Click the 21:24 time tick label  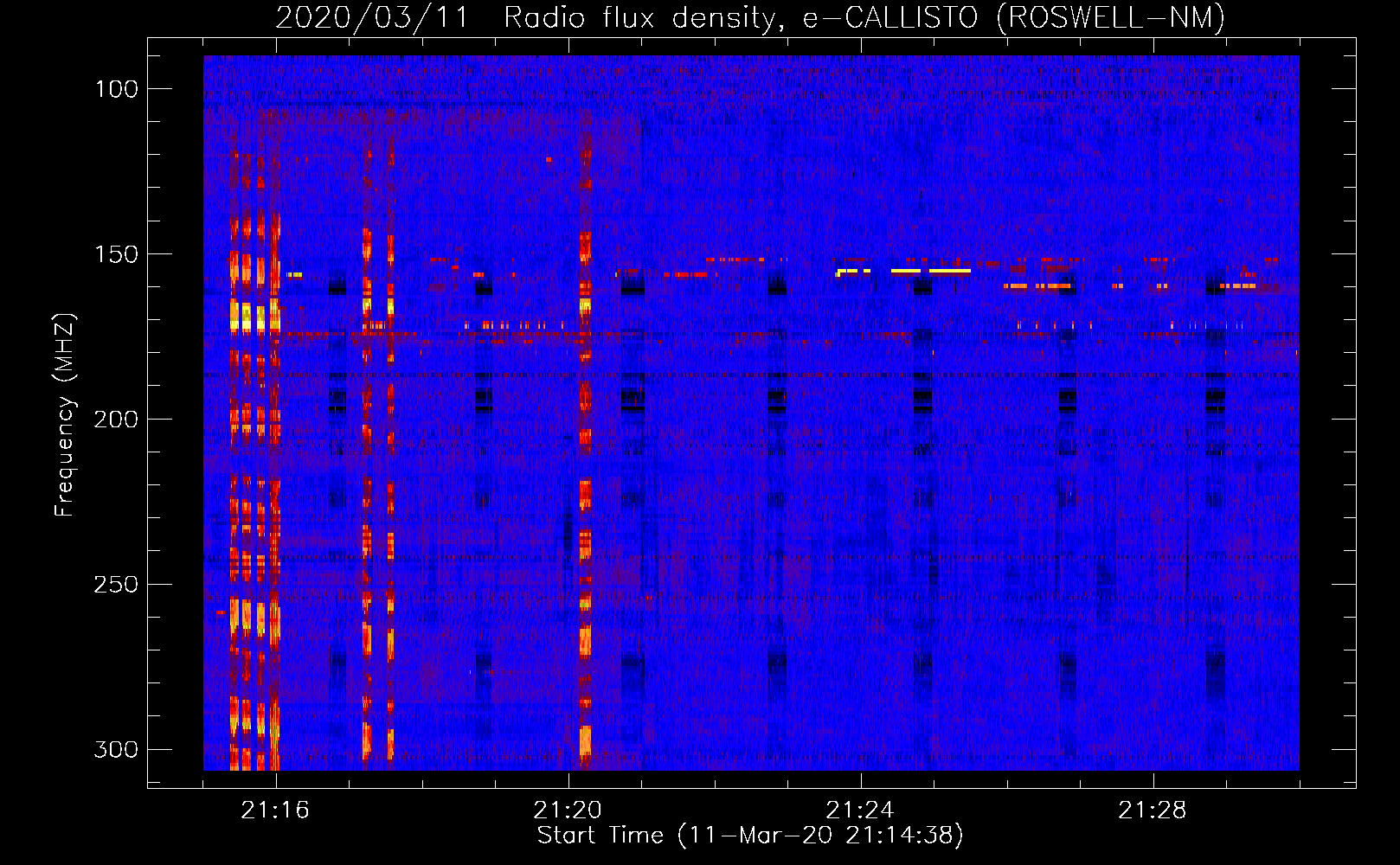tap(860, 811)
